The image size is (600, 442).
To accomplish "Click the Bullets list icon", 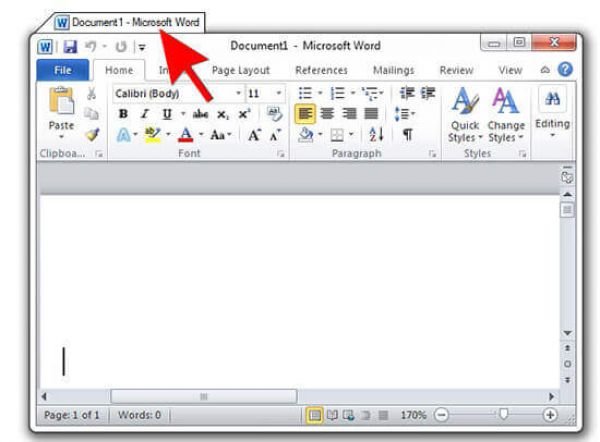I will pyautogui.click(x=305, y=93).
